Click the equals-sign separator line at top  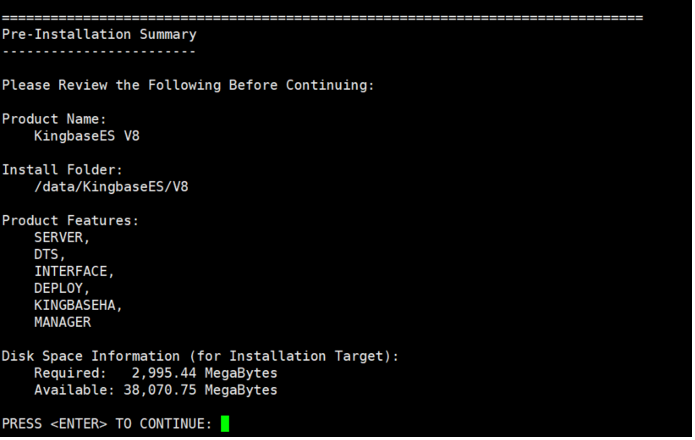coord(322,17)
